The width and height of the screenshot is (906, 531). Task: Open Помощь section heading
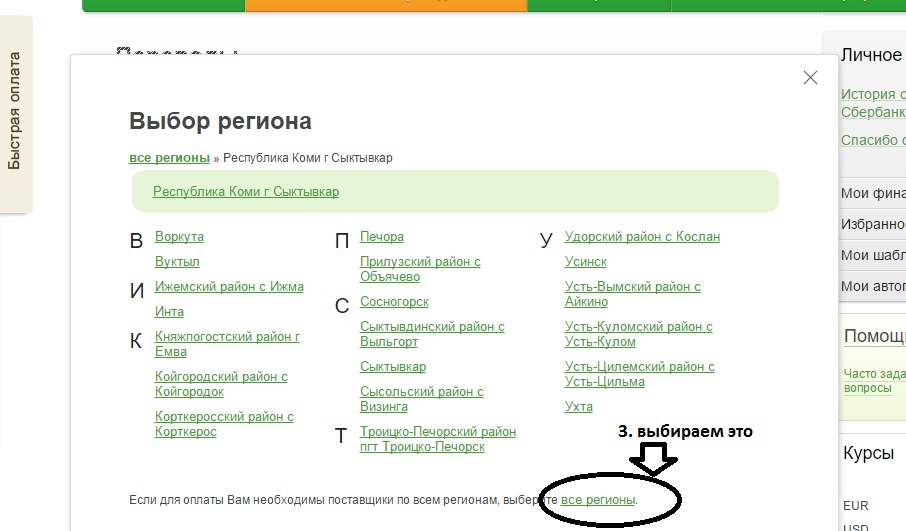(875, 336)
